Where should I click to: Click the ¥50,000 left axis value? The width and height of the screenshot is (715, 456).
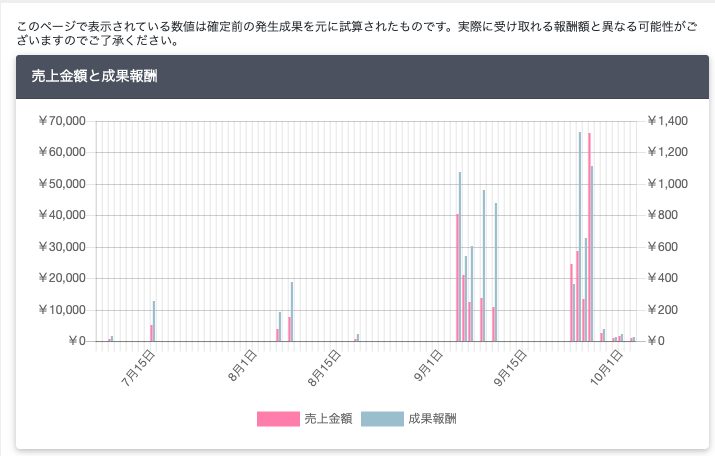click(x=62, y=184)
